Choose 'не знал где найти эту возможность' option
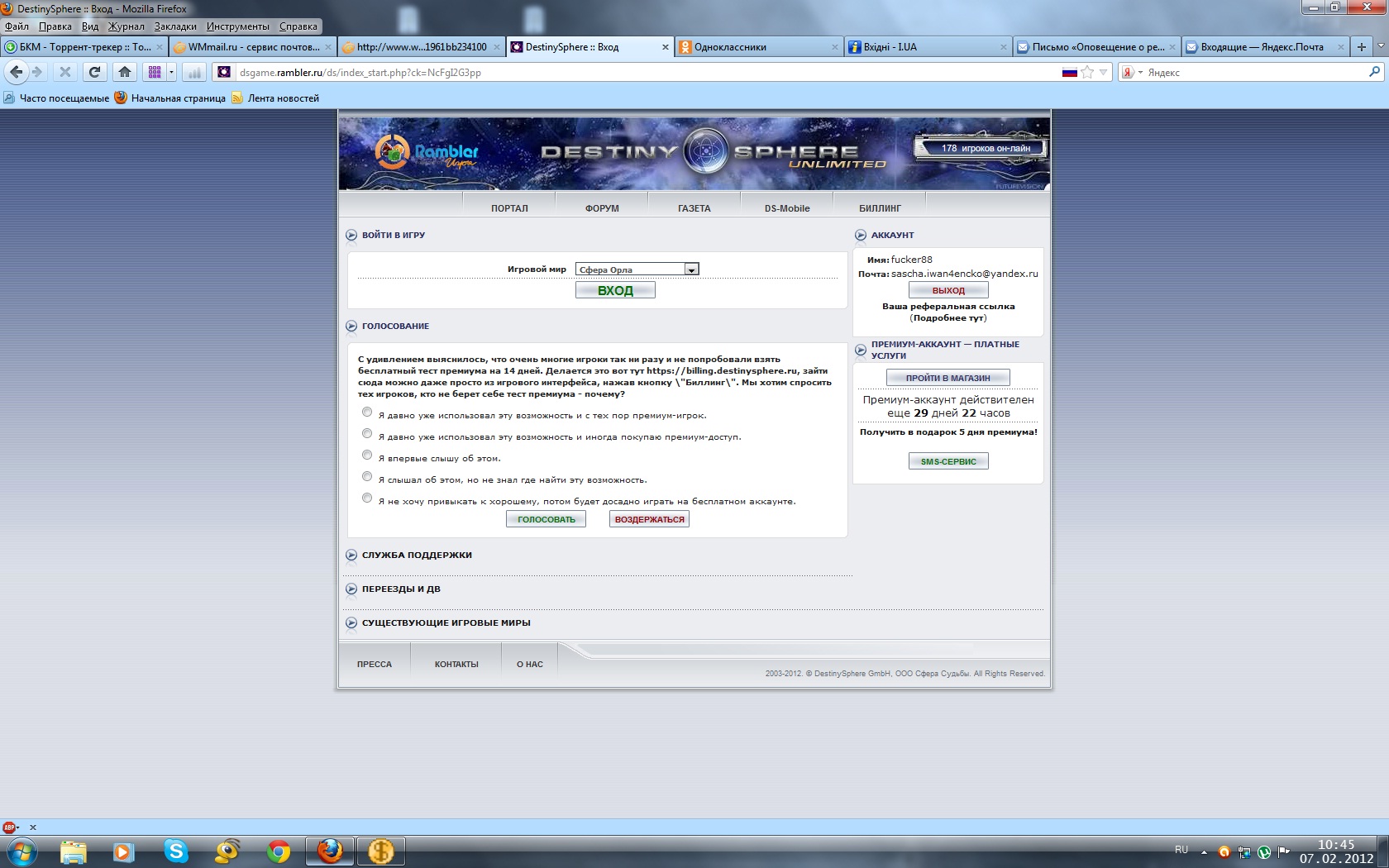1389x868 pixels. pos(367,476)
